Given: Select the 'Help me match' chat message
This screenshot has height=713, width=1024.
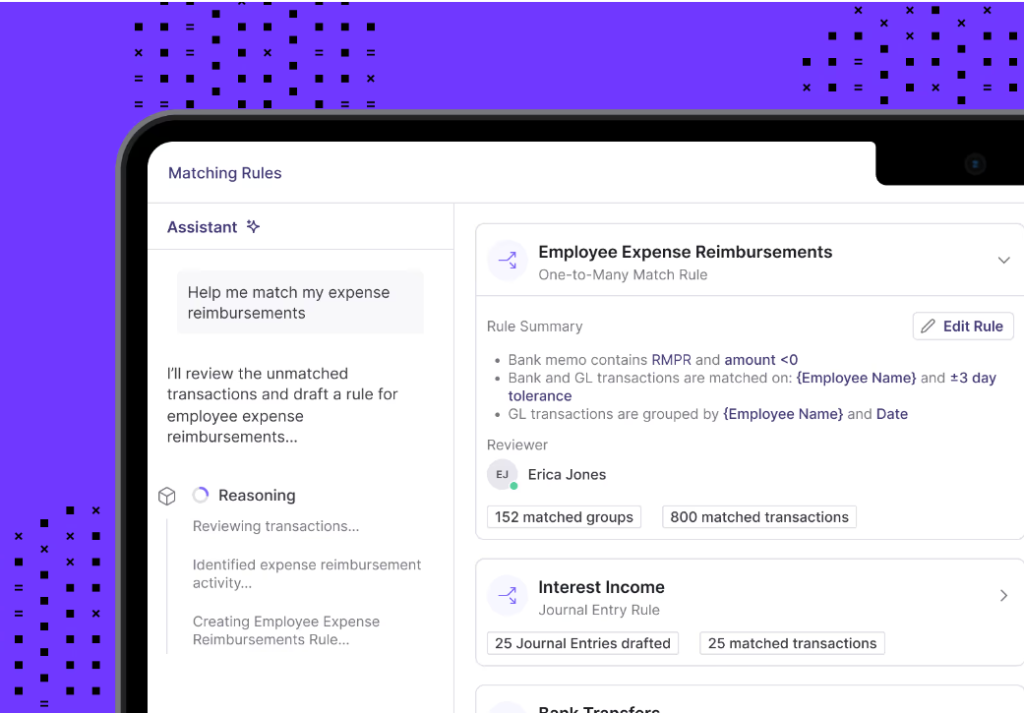Looking at the screenshot, I should click(x=300, y=302).
